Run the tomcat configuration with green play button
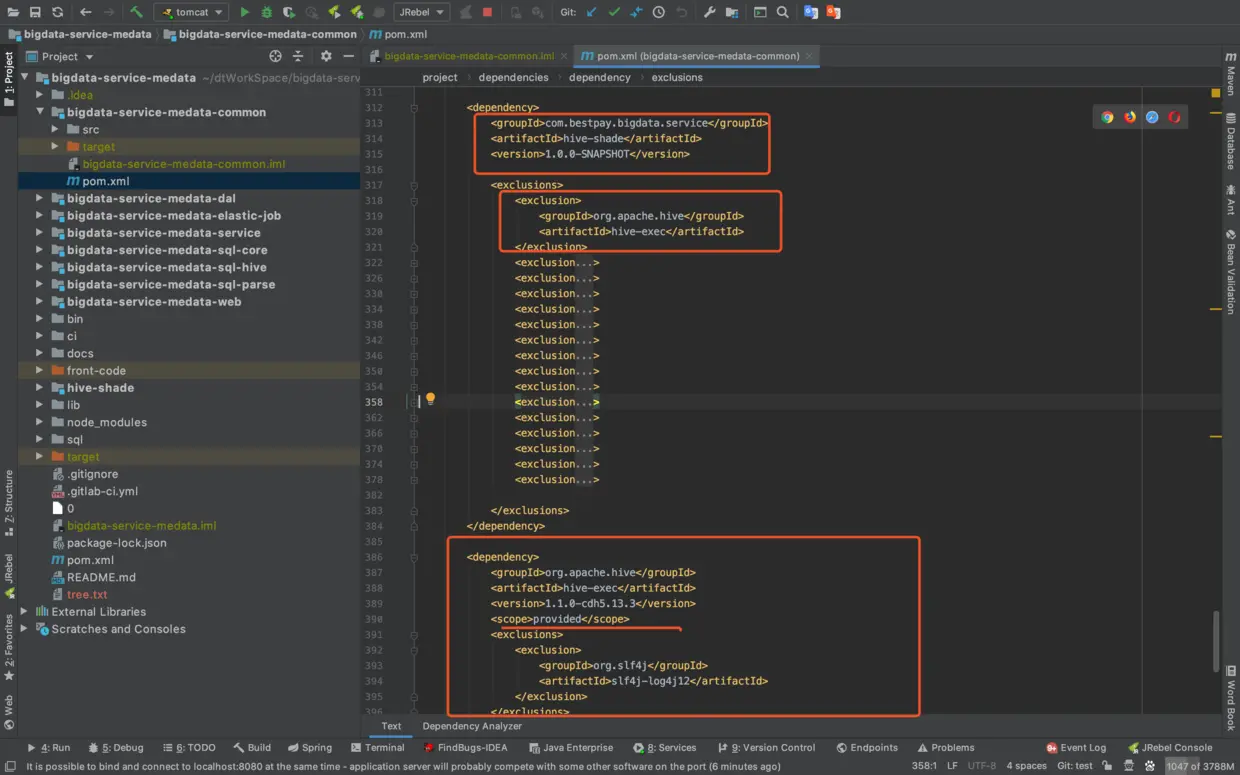 click(x=244, y=12)
